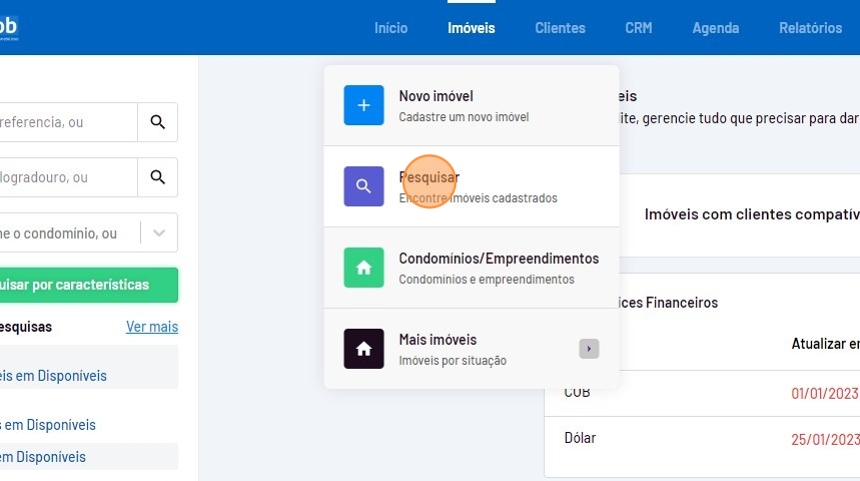Select the Novo imóvel menu entry text
The image size is (860, 481).
point(436,96)
